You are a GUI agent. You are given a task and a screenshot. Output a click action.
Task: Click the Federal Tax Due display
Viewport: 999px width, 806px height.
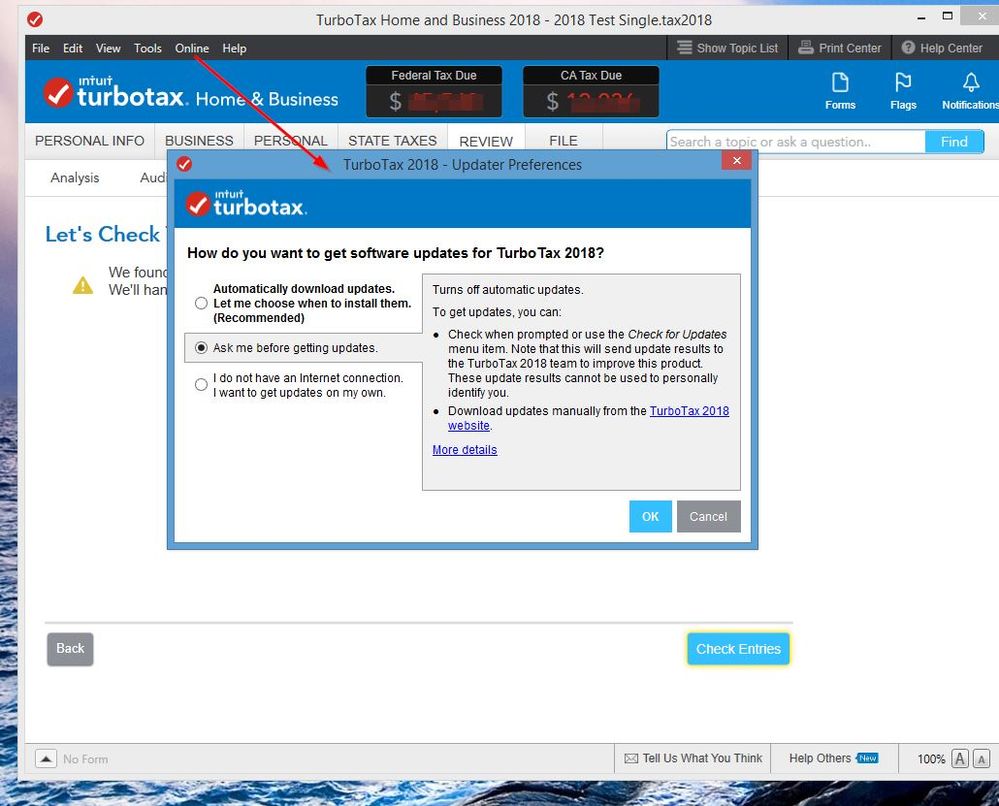coord(434,92)
